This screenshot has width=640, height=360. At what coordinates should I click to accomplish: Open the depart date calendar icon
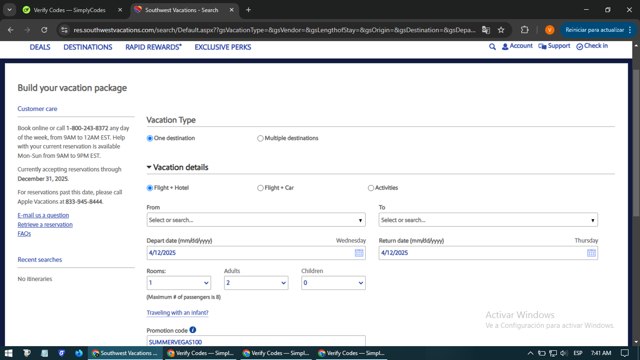(359, 253)
